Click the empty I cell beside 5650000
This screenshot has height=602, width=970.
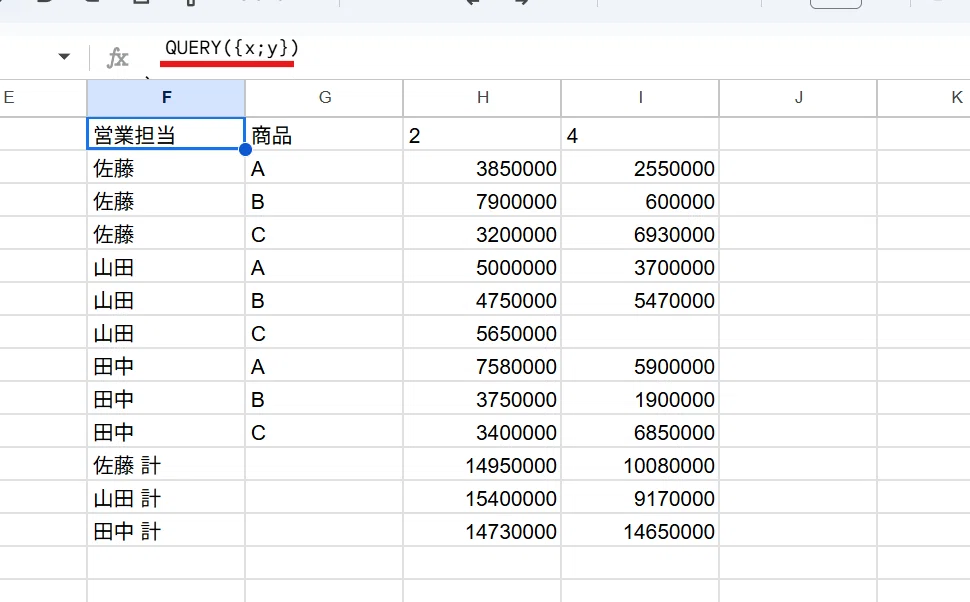click(640, 333)
